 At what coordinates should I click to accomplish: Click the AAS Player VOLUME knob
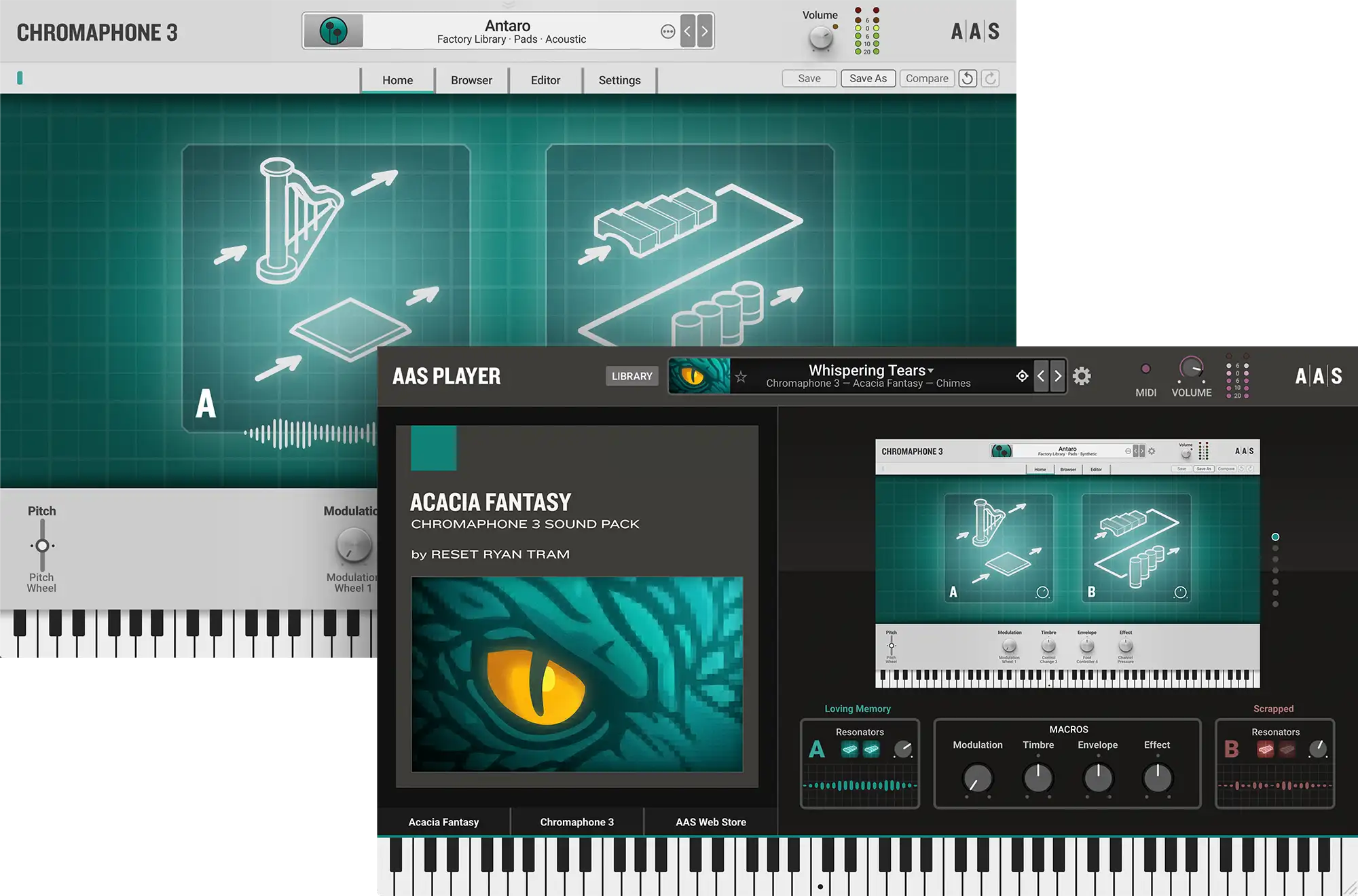tap(1191, 369)
